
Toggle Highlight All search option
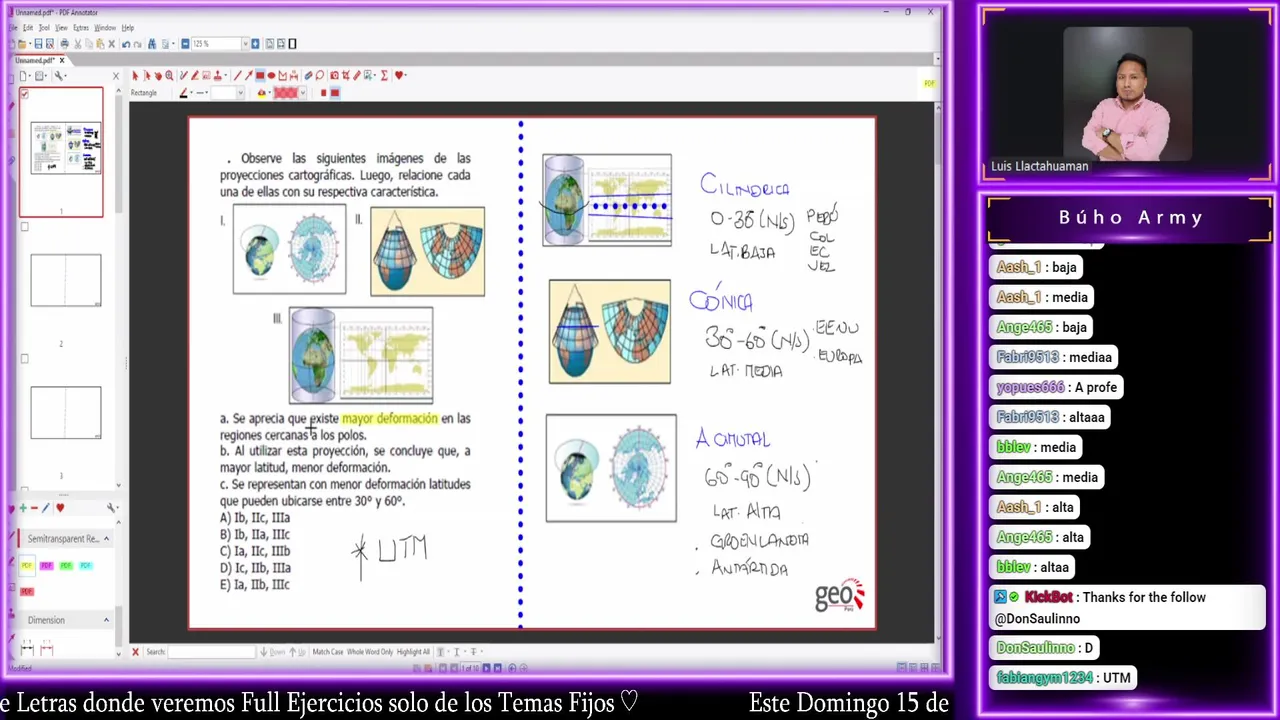tap(413, 652)
